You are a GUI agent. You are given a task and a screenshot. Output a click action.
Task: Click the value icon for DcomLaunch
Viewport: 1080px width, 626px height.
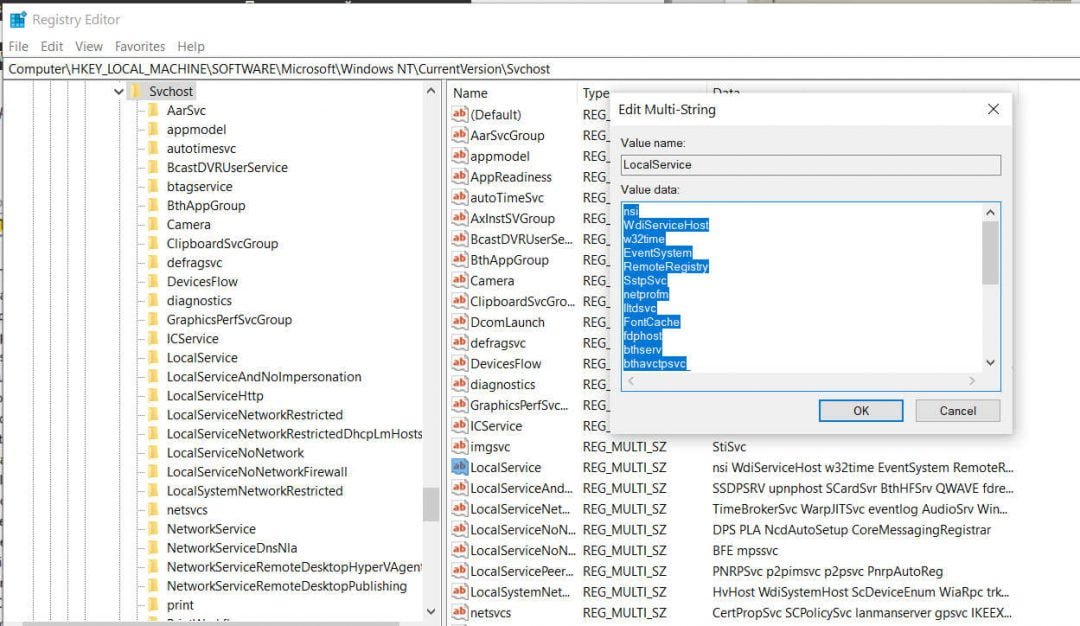coord(460,323)
